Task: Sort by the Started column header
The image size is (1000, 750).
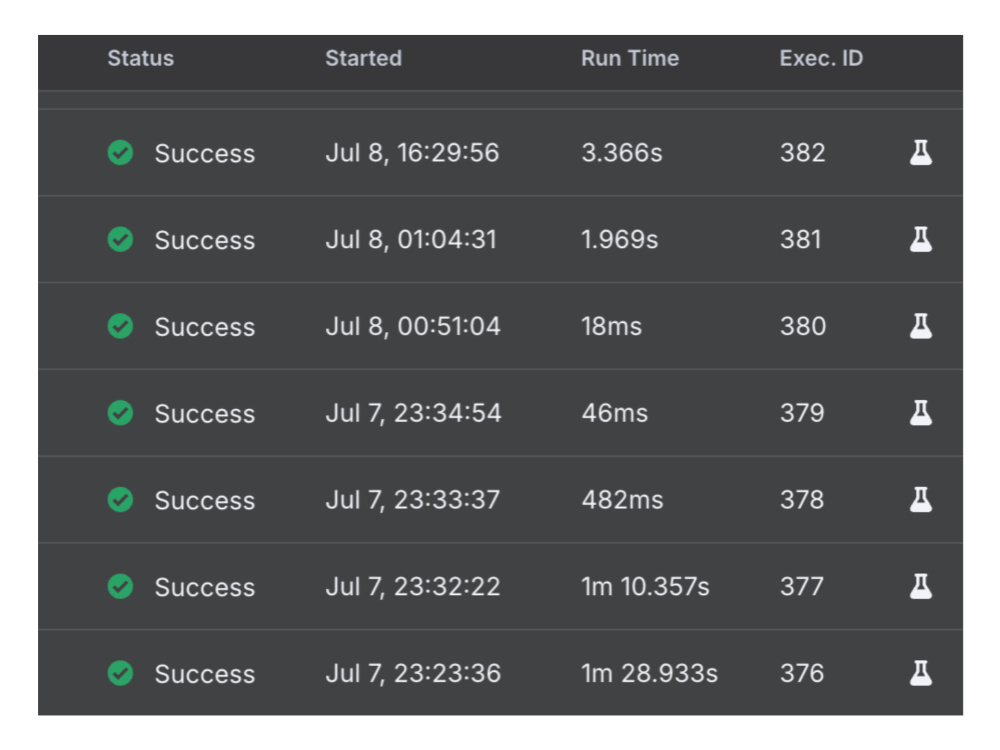Action: click(x=364, y=59)
